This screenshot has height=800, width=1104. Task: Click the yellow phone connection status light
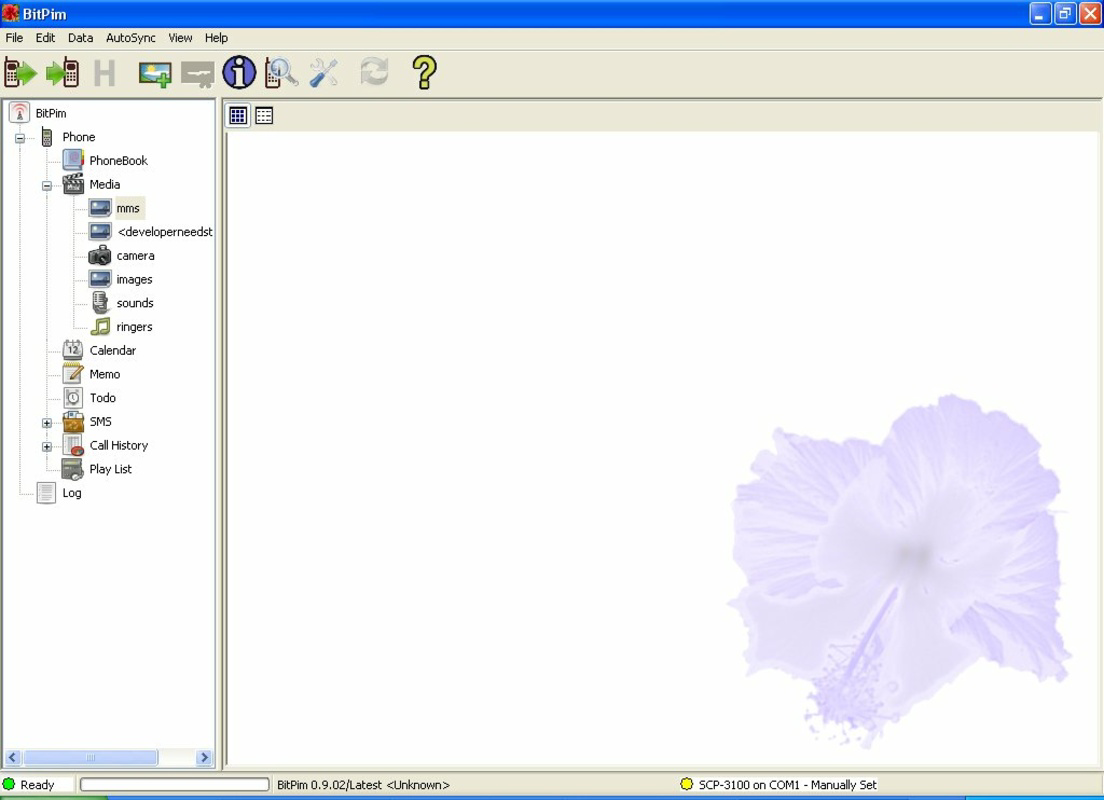686,784
